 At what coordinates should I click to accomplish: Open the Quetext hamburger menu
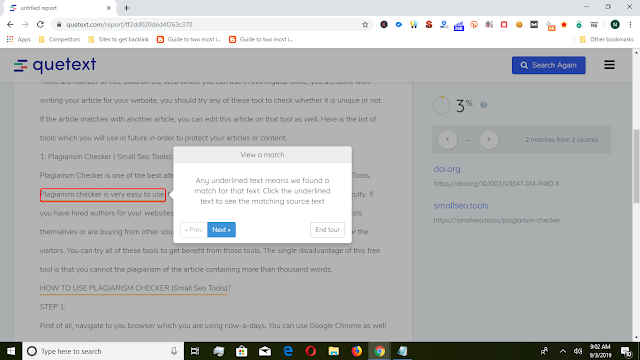coord(609,65)
